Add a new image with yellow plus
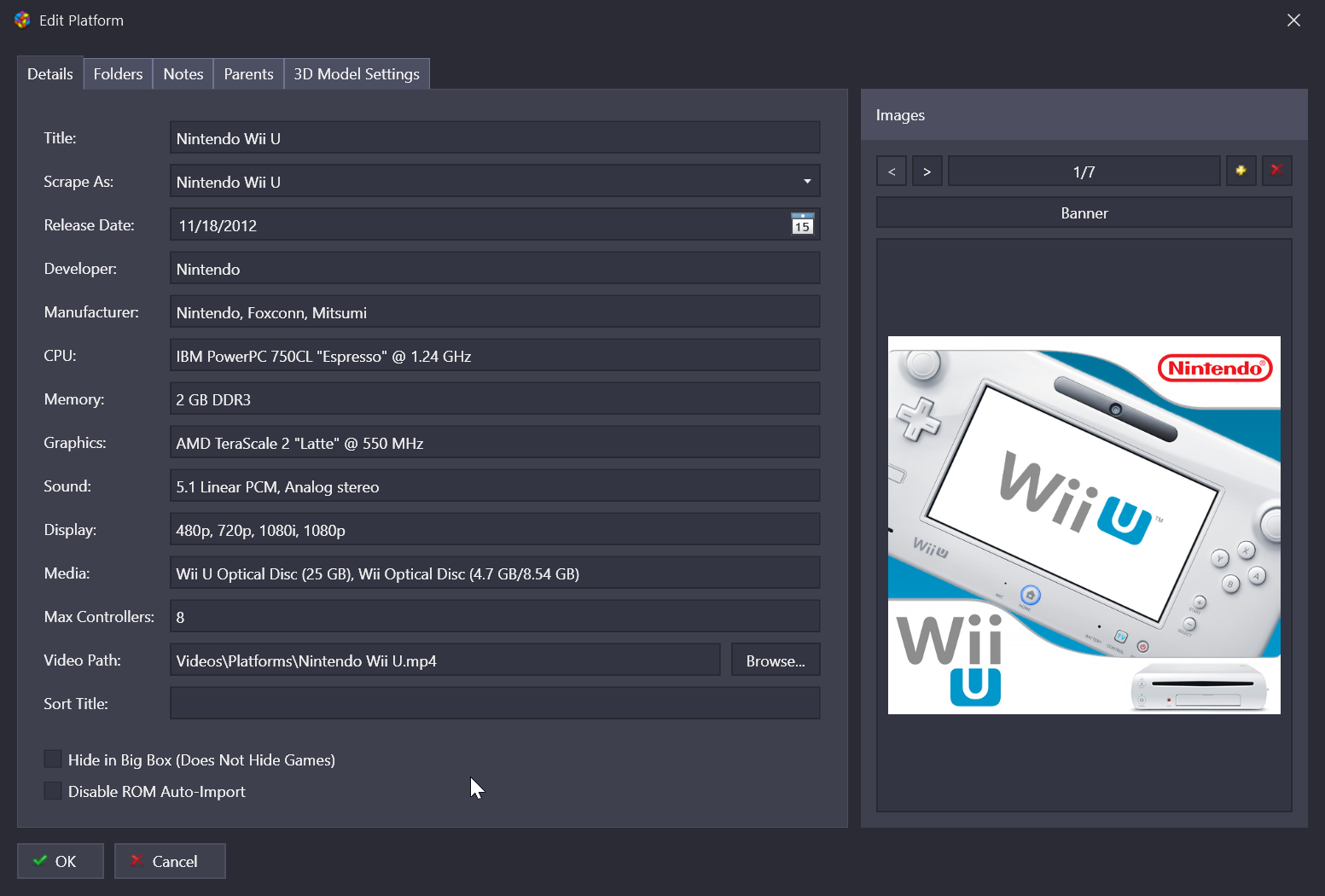The height and width of the screenshot is (896, 1325). click(x=1241, y=171)
